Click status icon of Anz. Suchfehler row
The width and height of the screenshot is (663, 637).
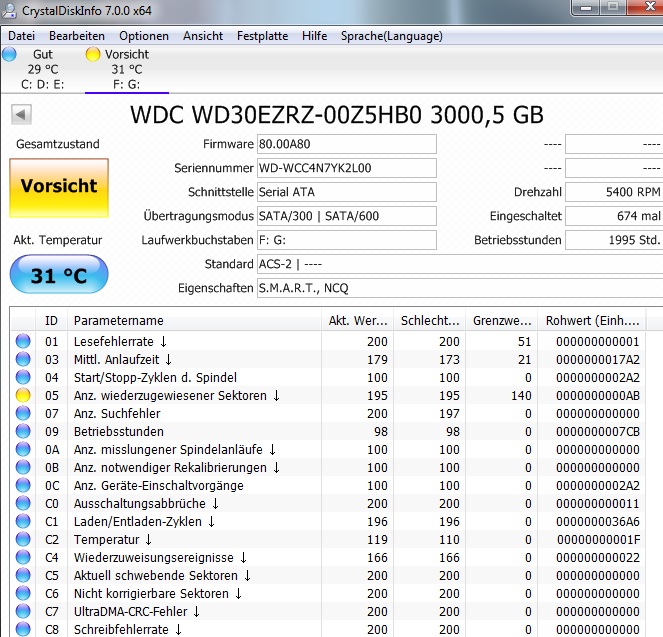click(23, 413)
